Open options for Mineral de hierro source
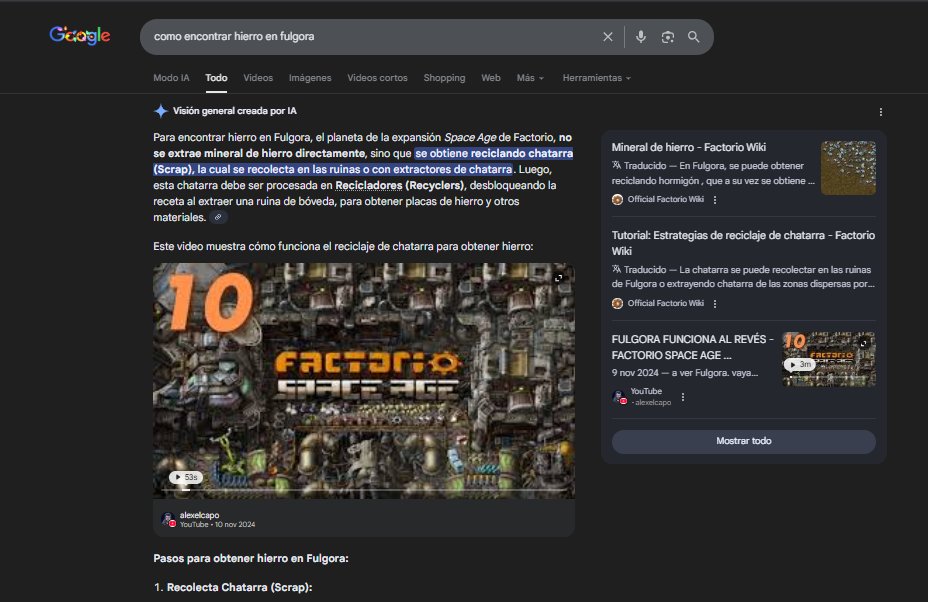Viewport: 928px width, 602px height. pyautogui.click(x=715, y=199)
